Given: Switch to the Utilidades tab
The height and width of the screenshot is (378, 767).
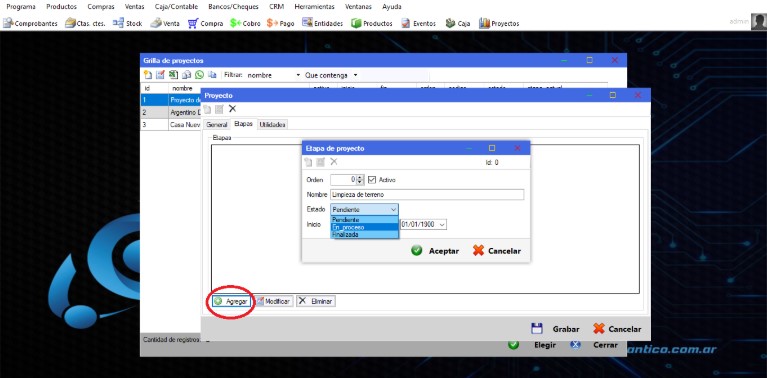Looking at the screenshot, I should [x=272, y=125].
